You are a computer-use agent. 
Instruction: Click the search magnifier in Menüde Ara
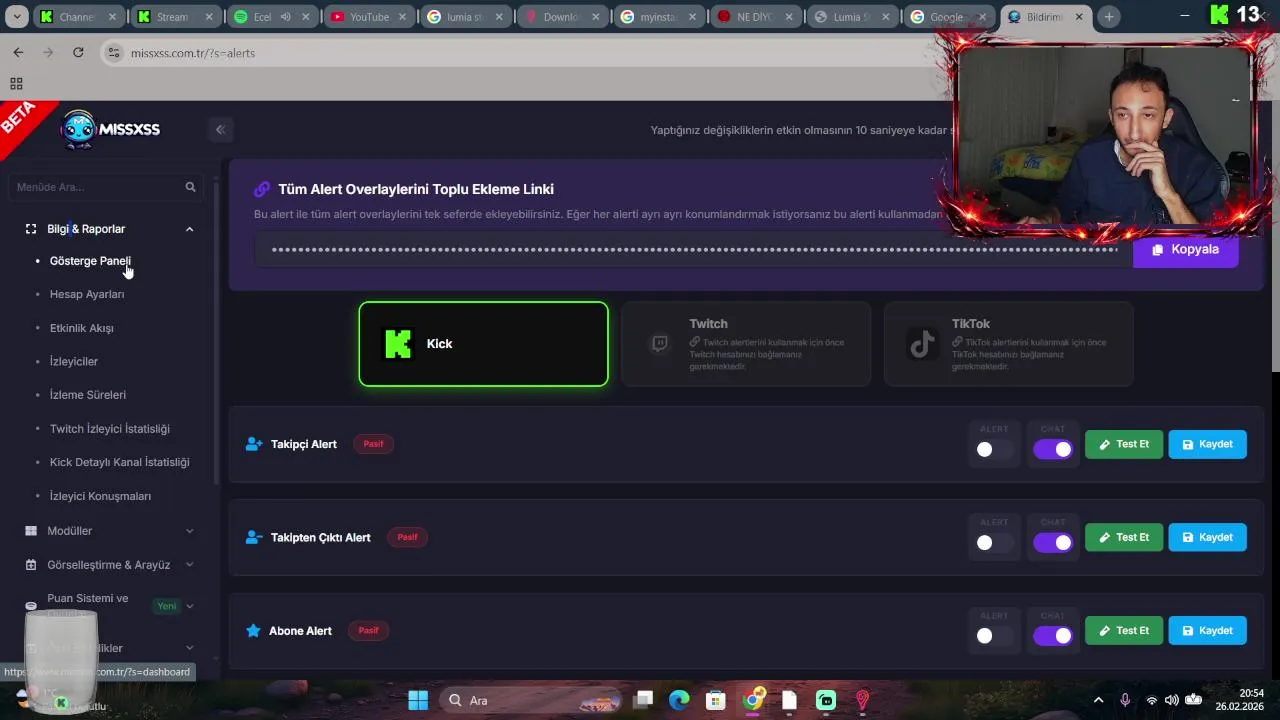(191, 187)
